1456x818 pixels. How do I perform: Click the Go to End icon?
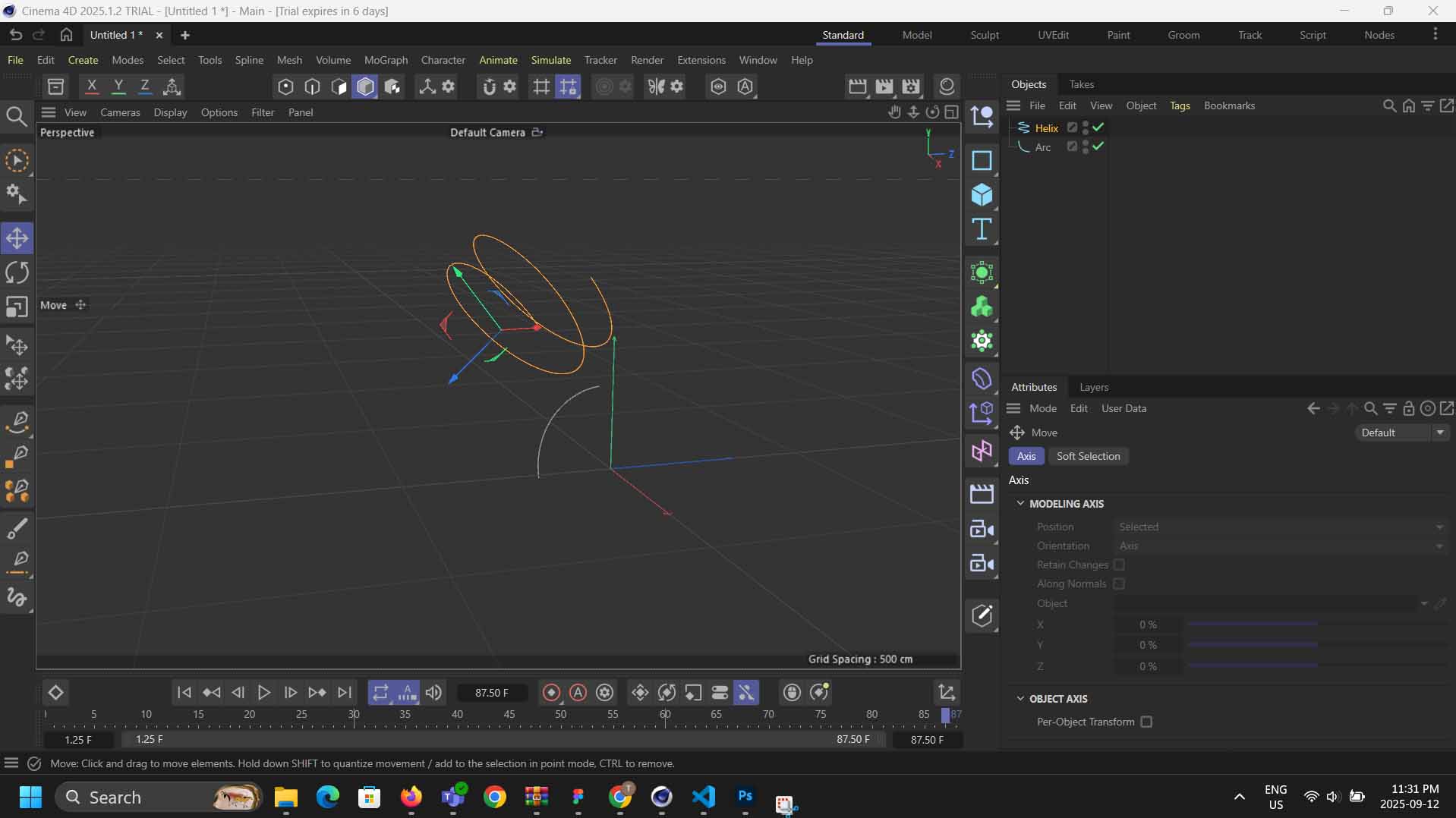click(344, 692)
